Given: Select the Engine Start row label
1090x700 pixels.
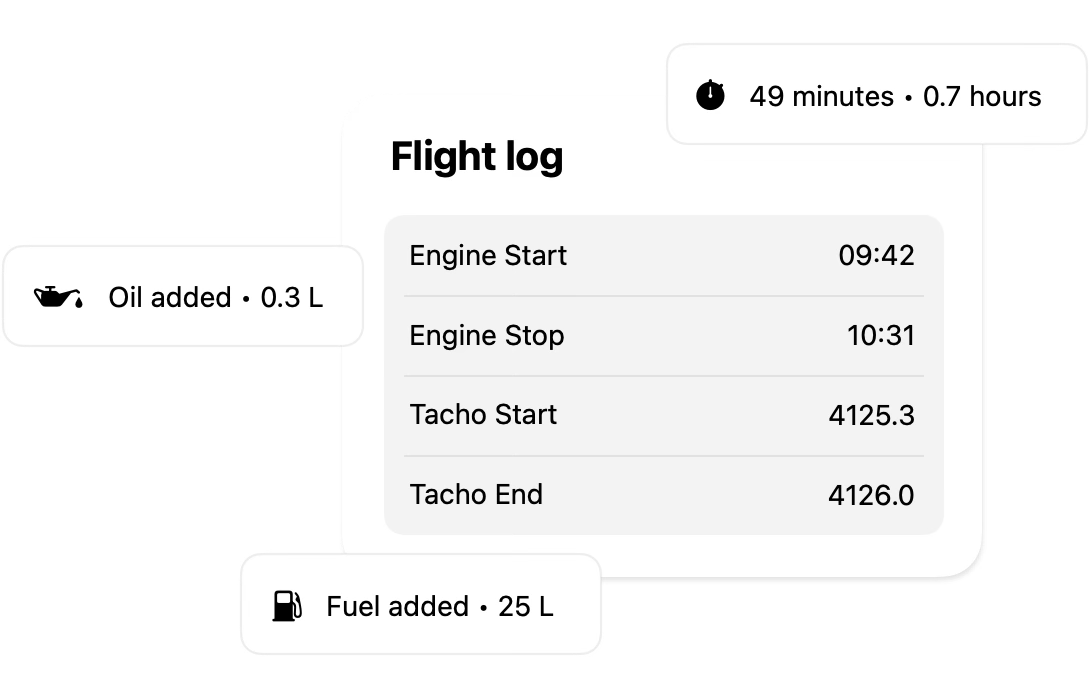Looking at the screenshot, I should 488,255.
